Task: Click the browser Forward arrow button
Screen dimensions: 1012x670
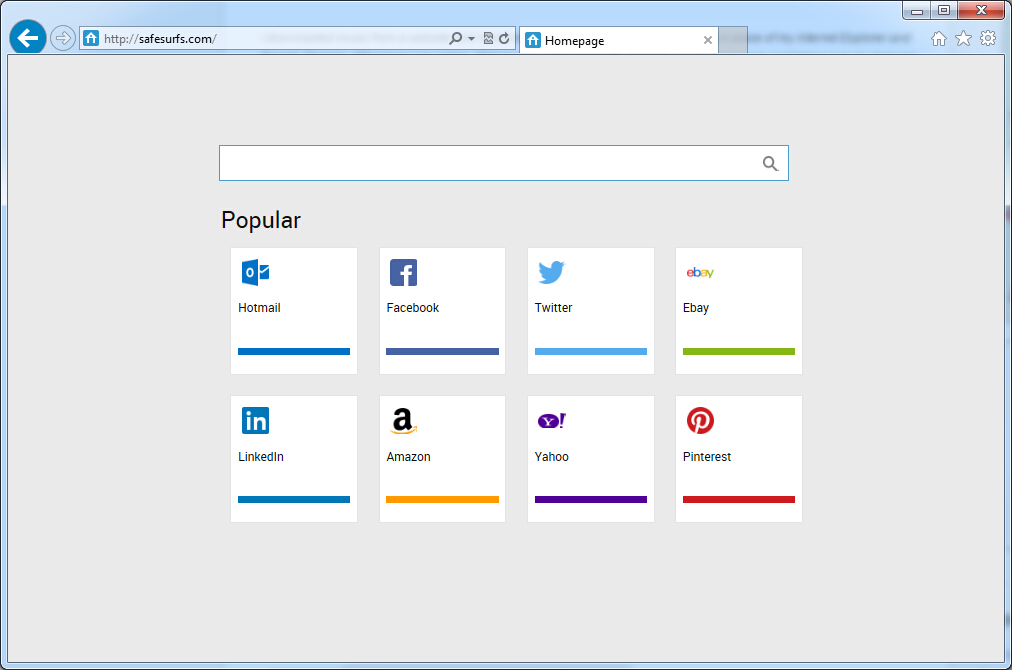Action: [x=63, y=38]
